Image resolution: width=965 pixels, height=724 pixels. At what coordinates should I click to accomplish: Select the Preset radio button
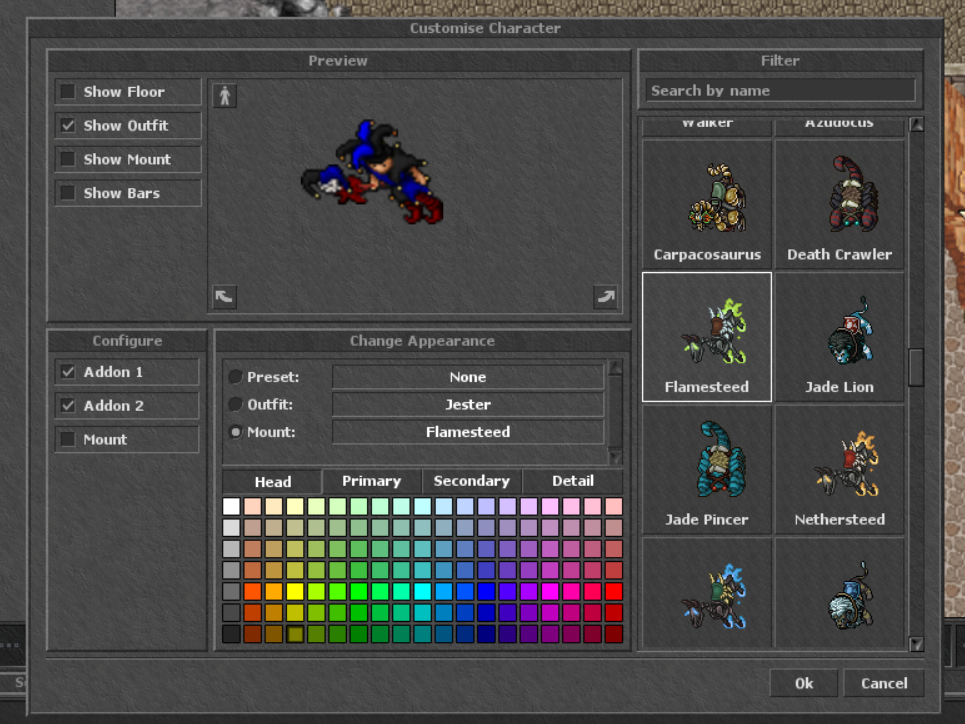pos(235,377)
